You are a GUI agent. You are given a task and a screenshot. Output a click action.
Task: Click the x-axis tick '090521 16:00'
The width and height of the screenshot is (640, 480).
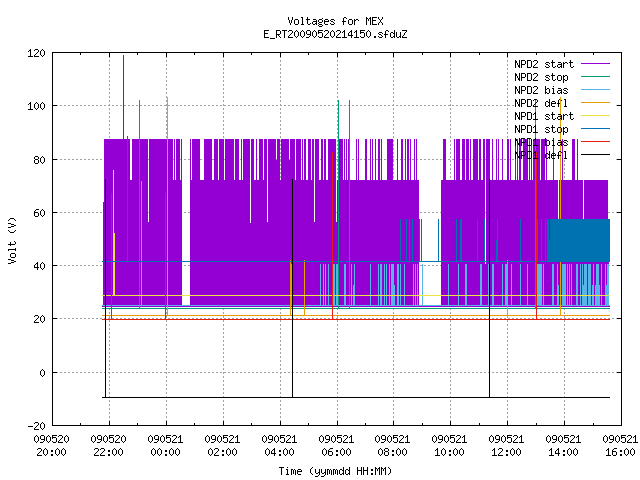[620, 446]
